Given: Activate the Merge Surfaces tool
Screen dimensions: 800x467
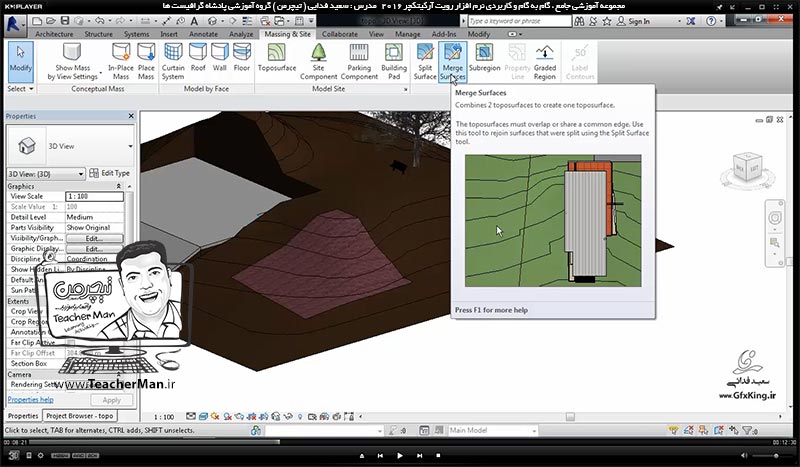Looking at the screenshot, I should (453, 61).
